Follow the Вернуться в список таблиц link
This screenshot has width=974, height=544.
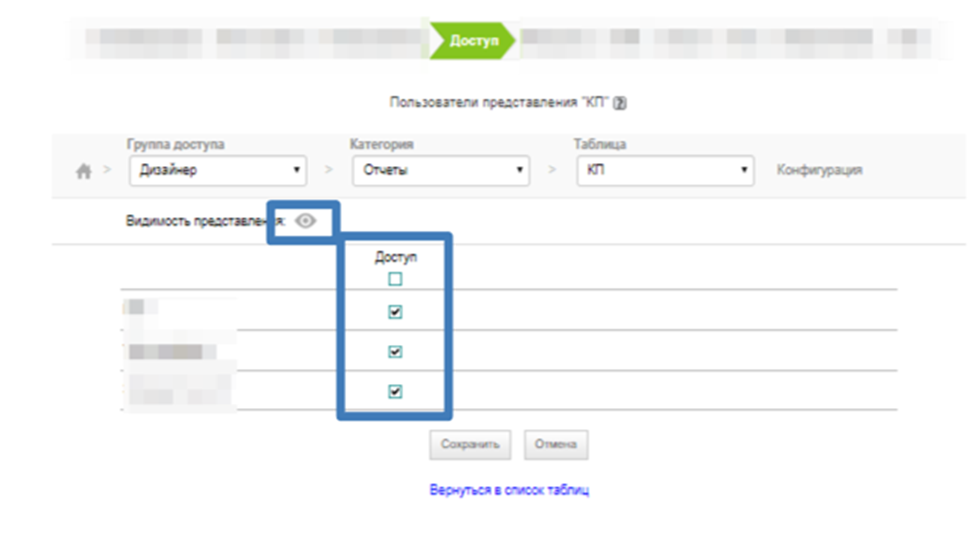click(509, 491)
